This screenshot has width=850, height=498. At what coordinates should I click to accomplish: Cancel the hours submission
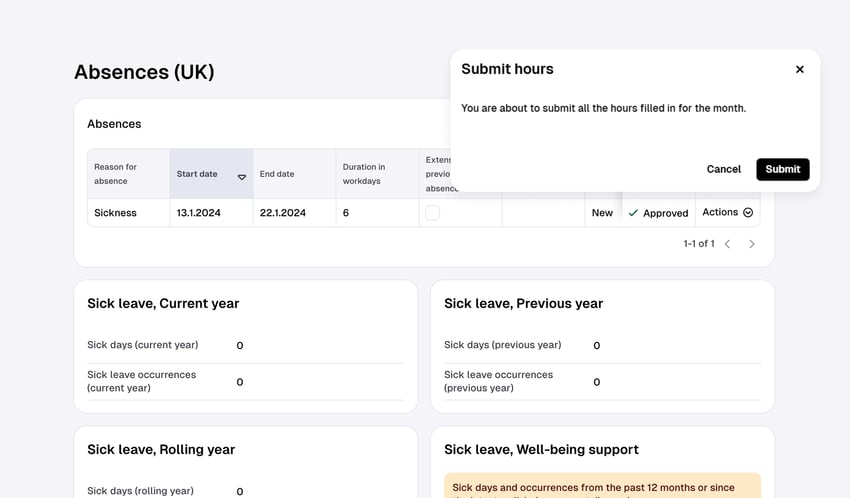point(723,169)
